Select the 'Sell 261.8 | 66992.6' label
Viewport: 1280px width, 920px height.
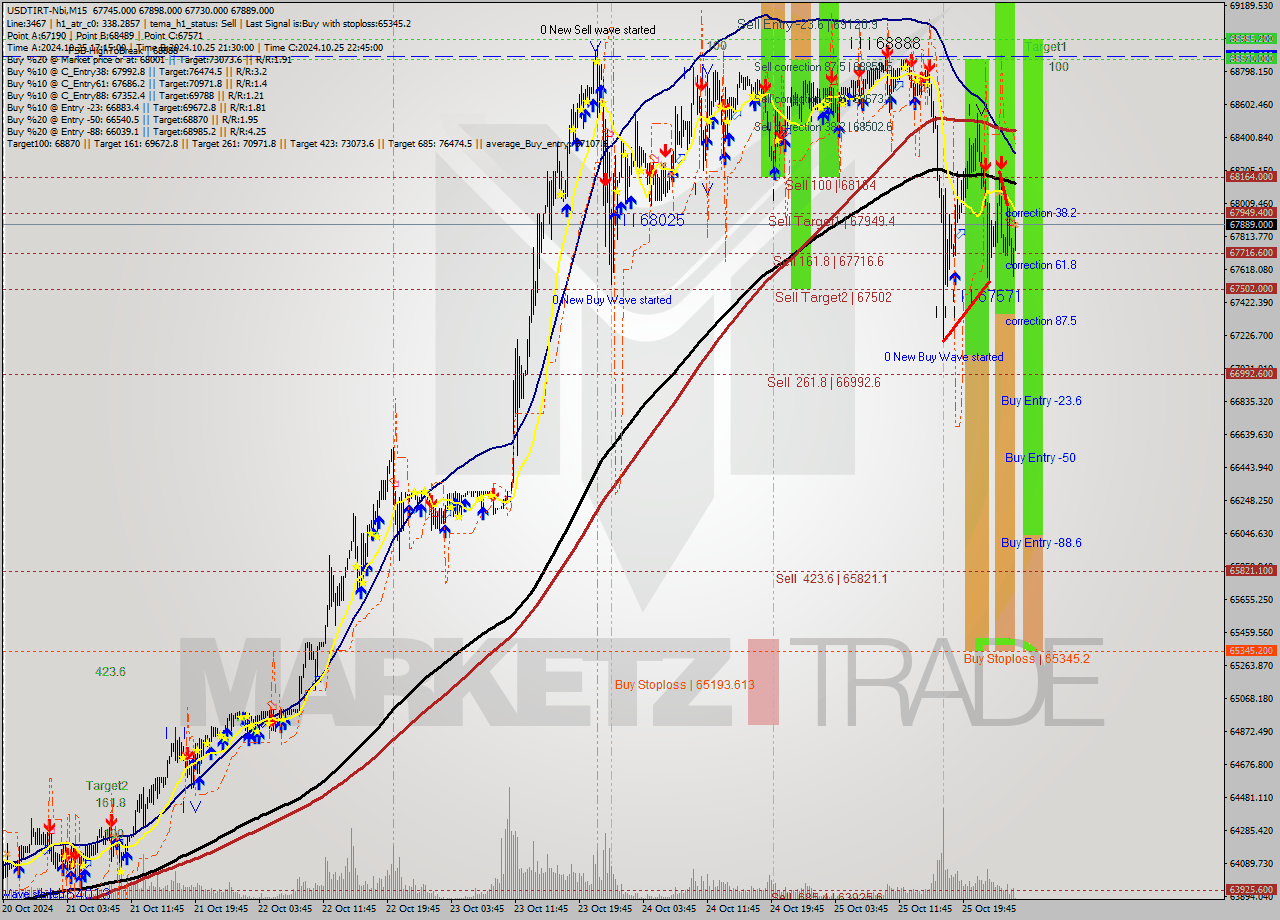tap(824, 382)
